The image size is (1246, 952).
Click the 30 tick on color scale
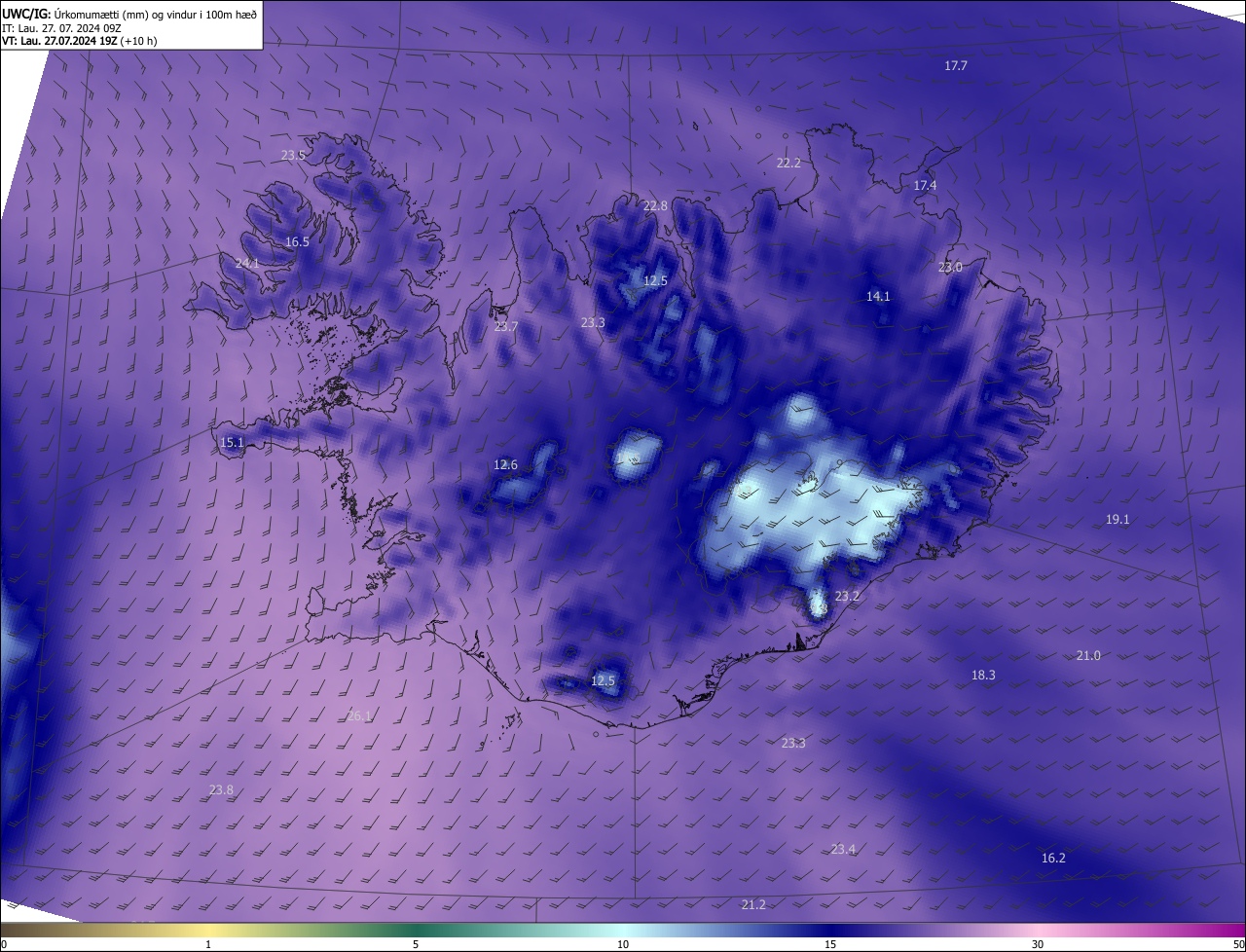1038,944
